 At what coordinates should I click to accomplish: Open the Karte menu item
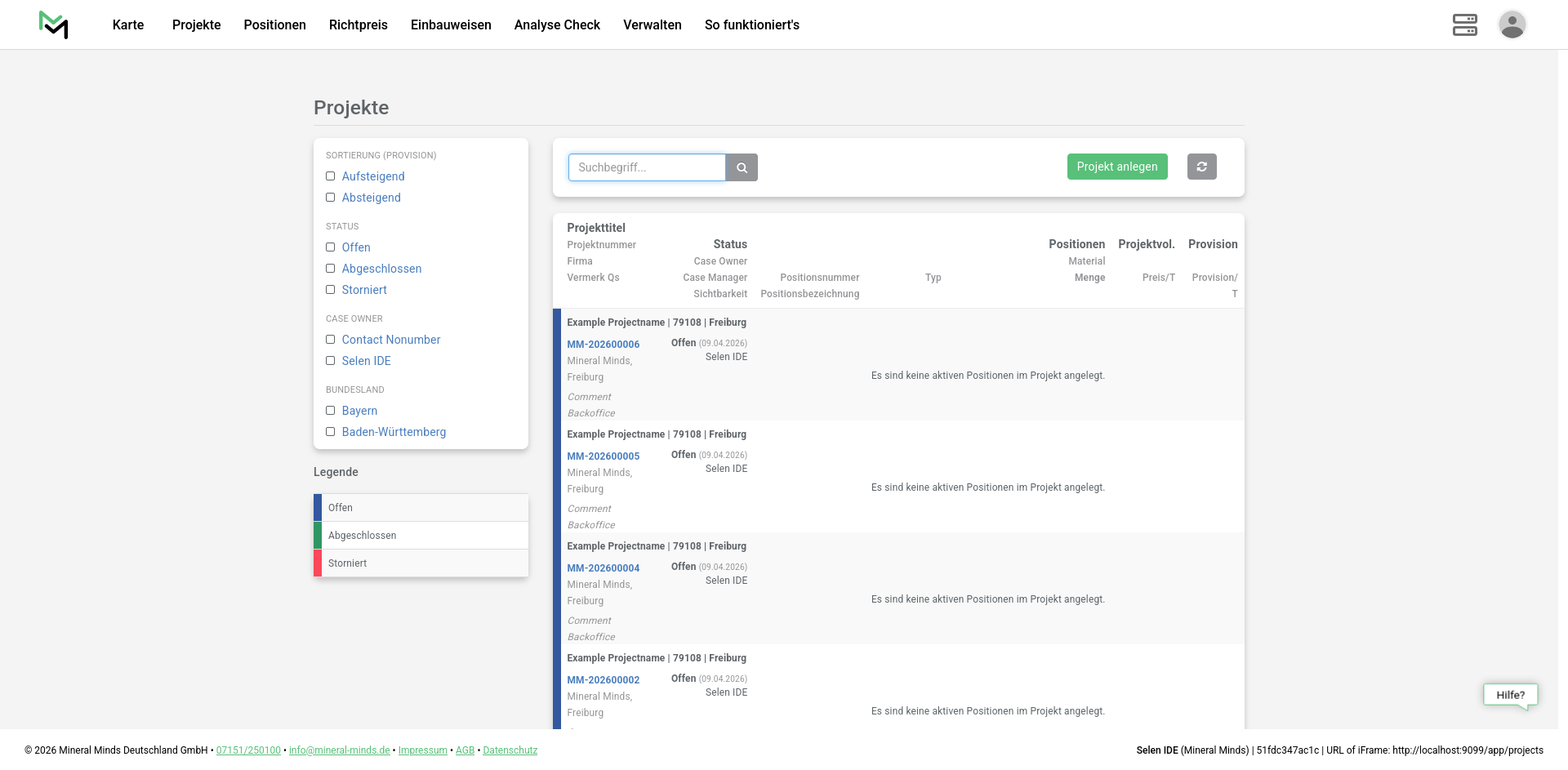(x=128, y=24)
